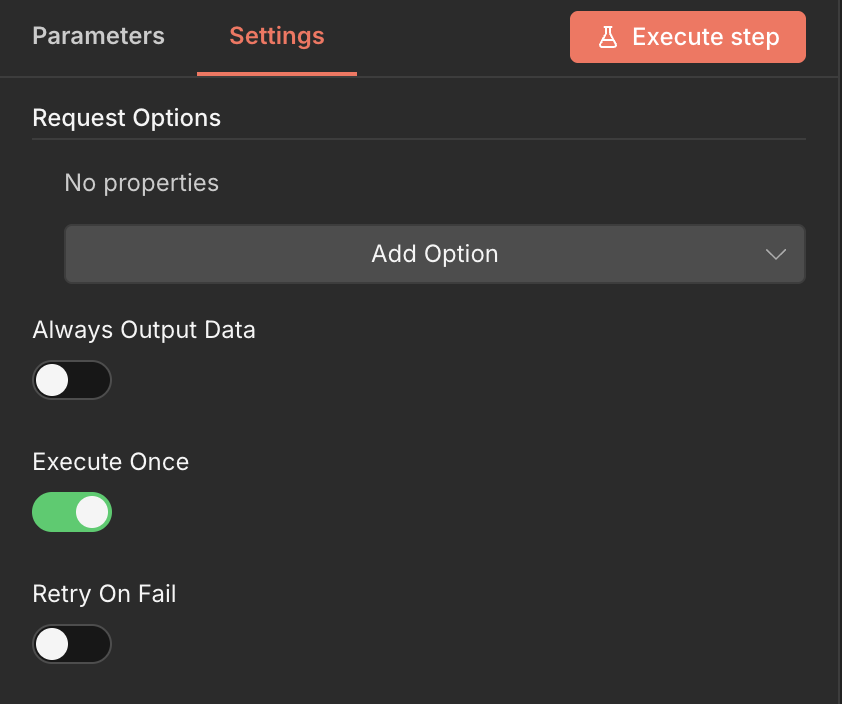Open the Add Option dropdown

point(434,254)
